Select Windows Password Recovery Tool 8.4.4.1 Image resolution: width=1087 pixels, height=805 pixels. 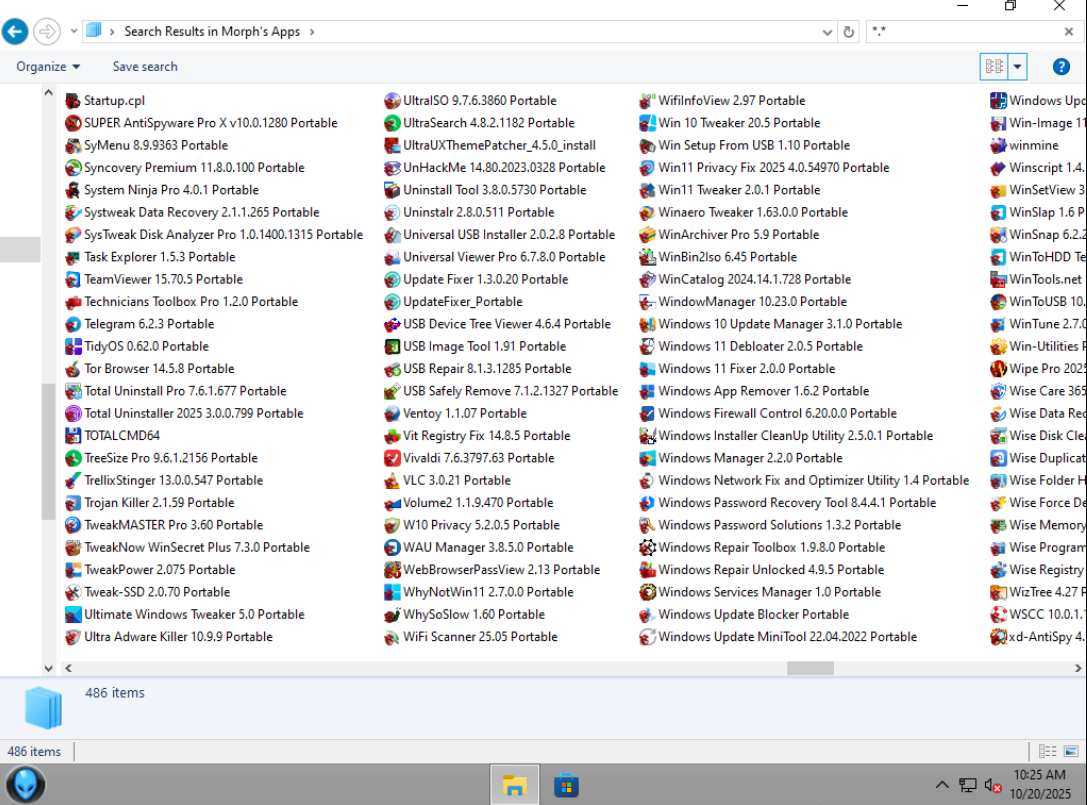[x=787, y=503]
